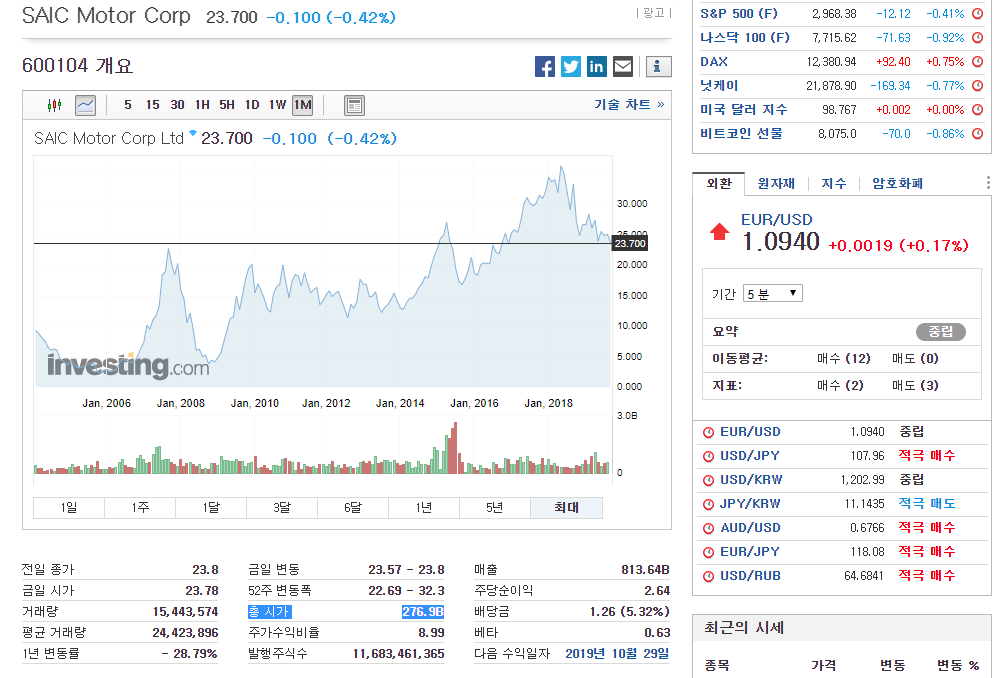This screenshot has width=1007, height=678.
Task: Click clock icon beside AUD/USD row
Action: (708, 528)
